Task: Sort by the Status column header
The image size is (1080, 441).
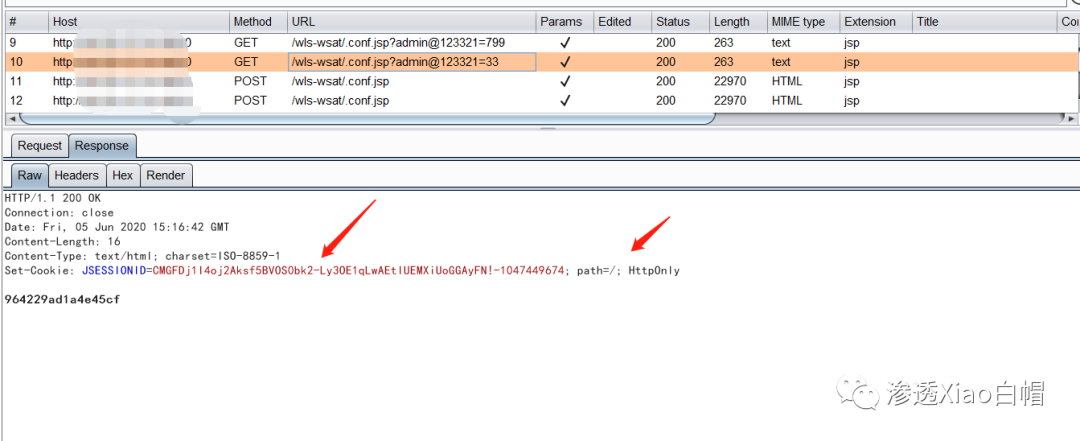Action: click(x=681, y=22)
